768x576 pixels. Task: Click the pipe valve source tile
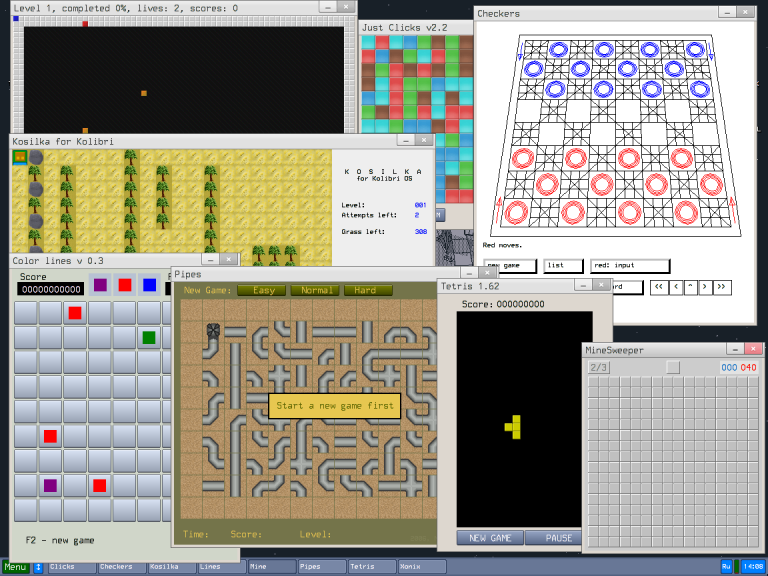tap(213, 331)
